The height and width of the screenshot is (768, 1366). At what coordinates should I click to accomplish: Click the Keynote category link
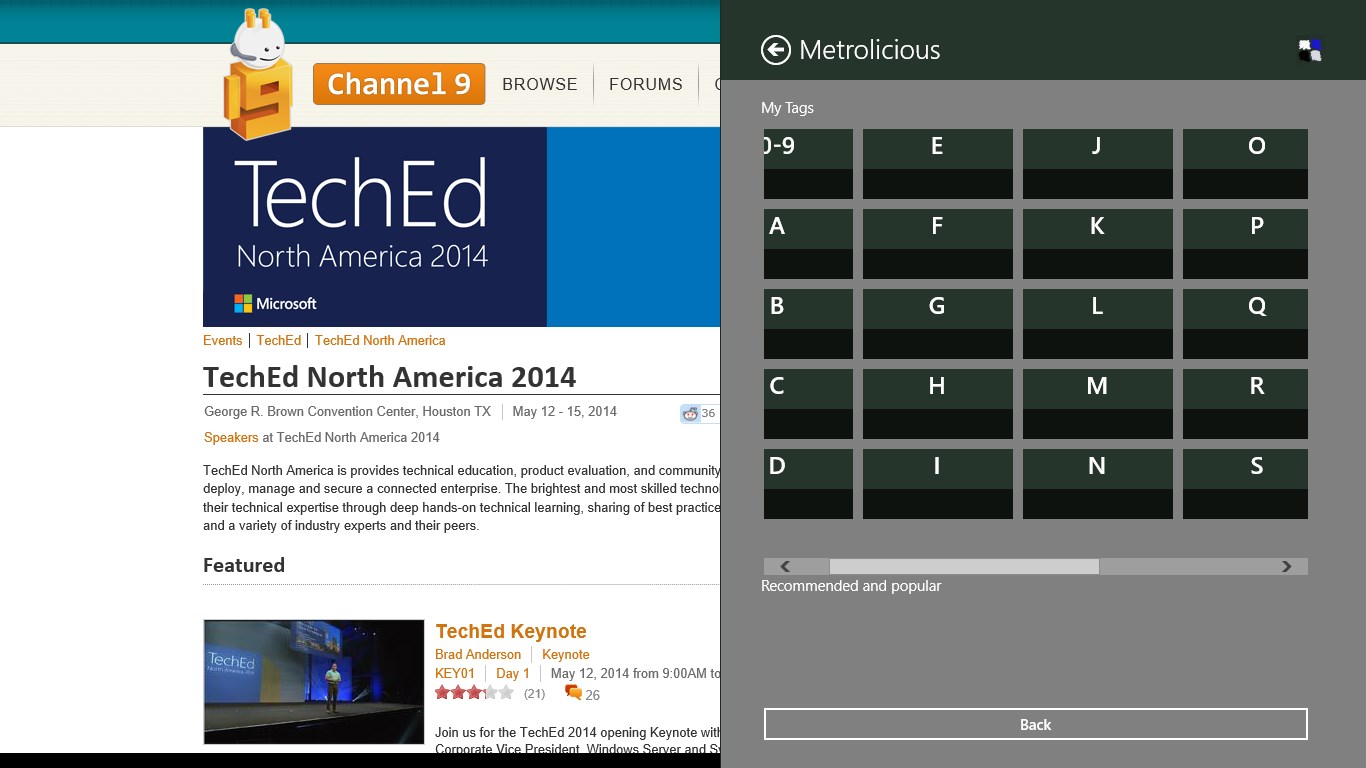coord(566,654)
